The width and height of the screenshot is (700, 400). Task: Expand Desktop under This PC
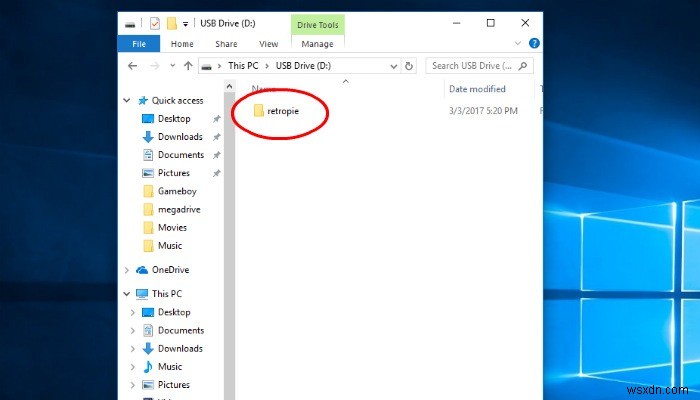click(x=133, y=312)
